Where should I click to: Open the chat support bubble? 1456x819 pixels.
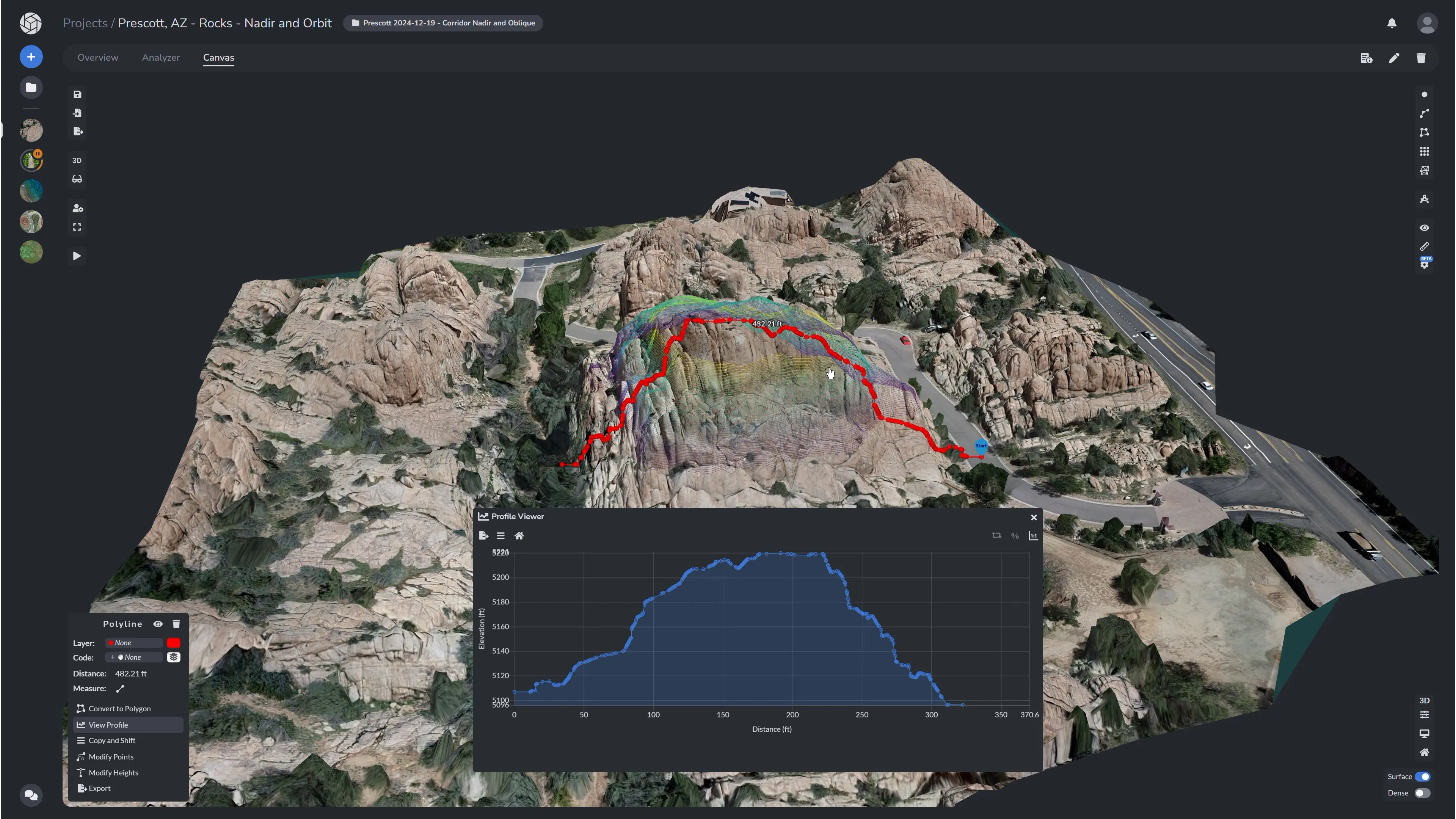coord(31,795)
